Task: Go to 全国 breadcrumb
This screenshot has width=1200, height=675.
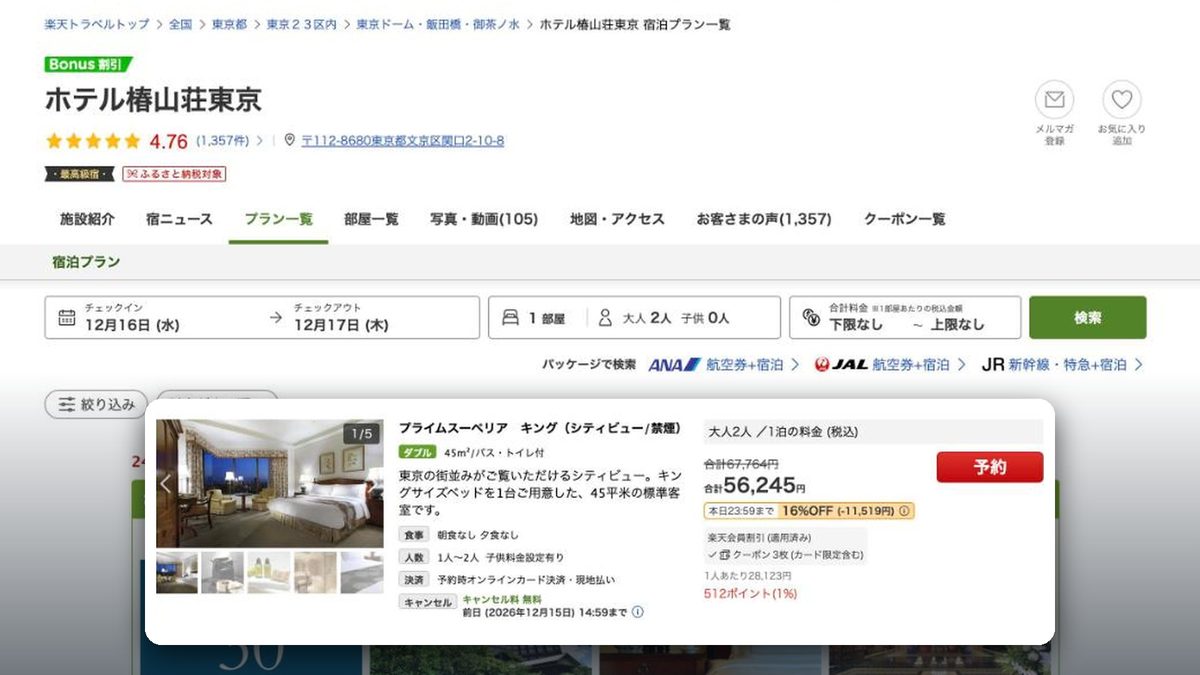Action: point(180,24)
